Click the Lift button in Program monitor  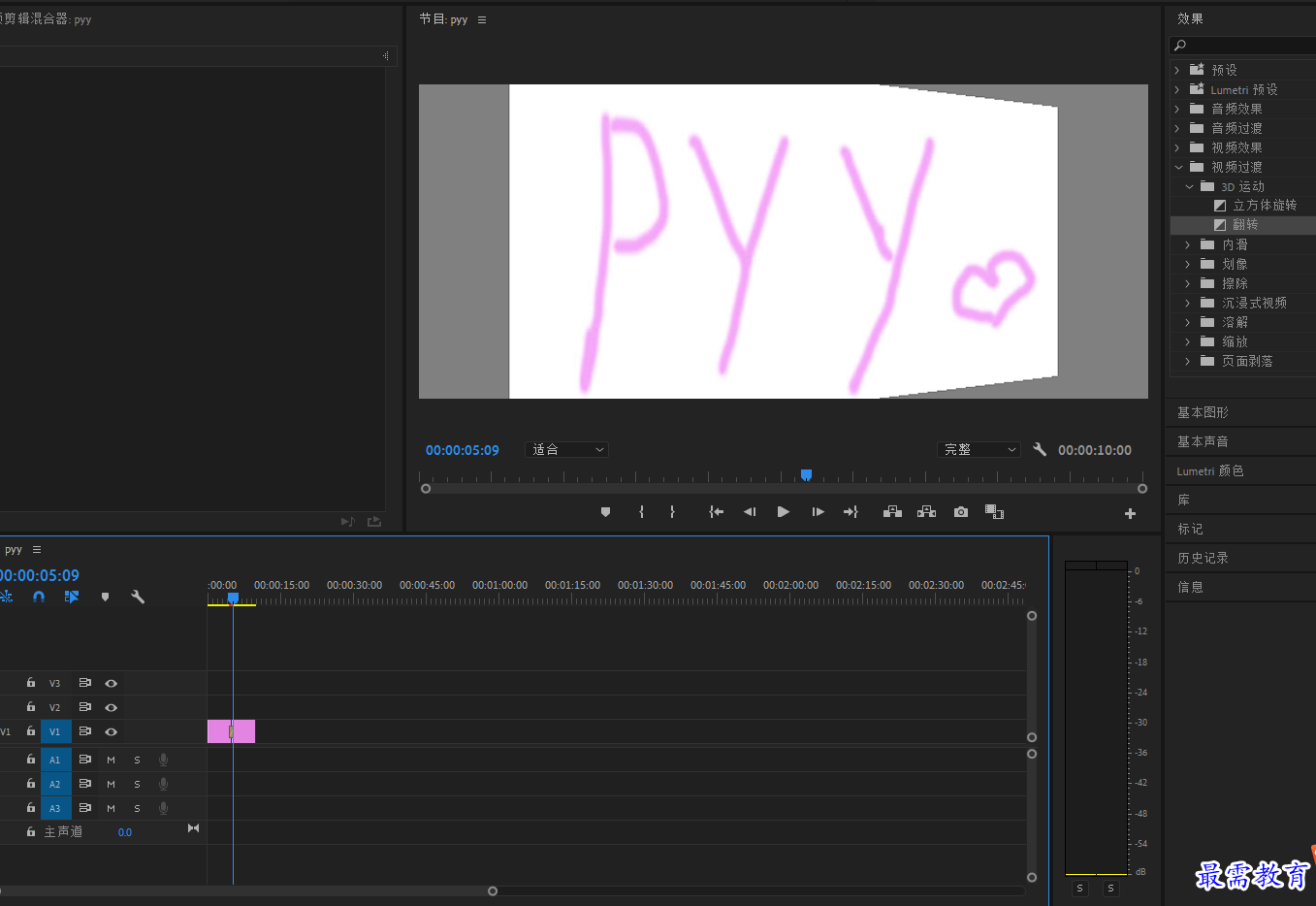893,512
